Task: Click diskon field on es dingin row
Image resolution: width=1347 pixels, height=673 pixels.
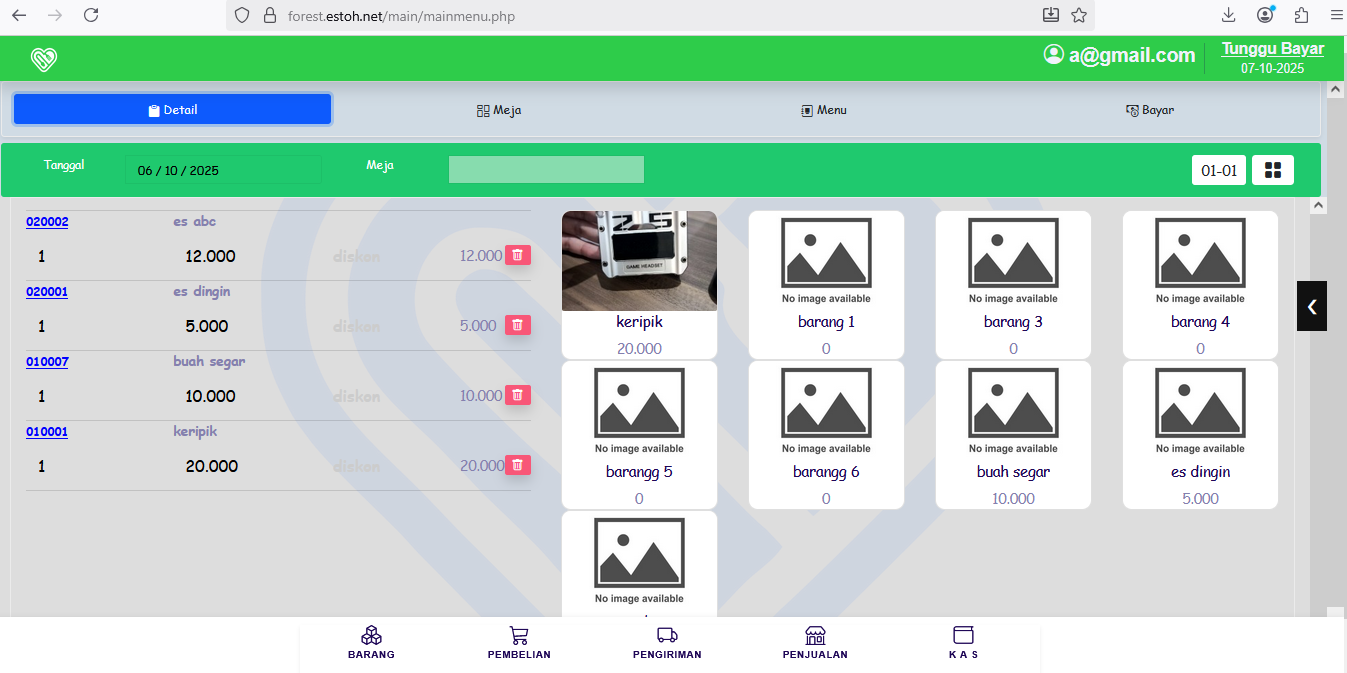Action: pyautogui.click(x=357, y=326)
